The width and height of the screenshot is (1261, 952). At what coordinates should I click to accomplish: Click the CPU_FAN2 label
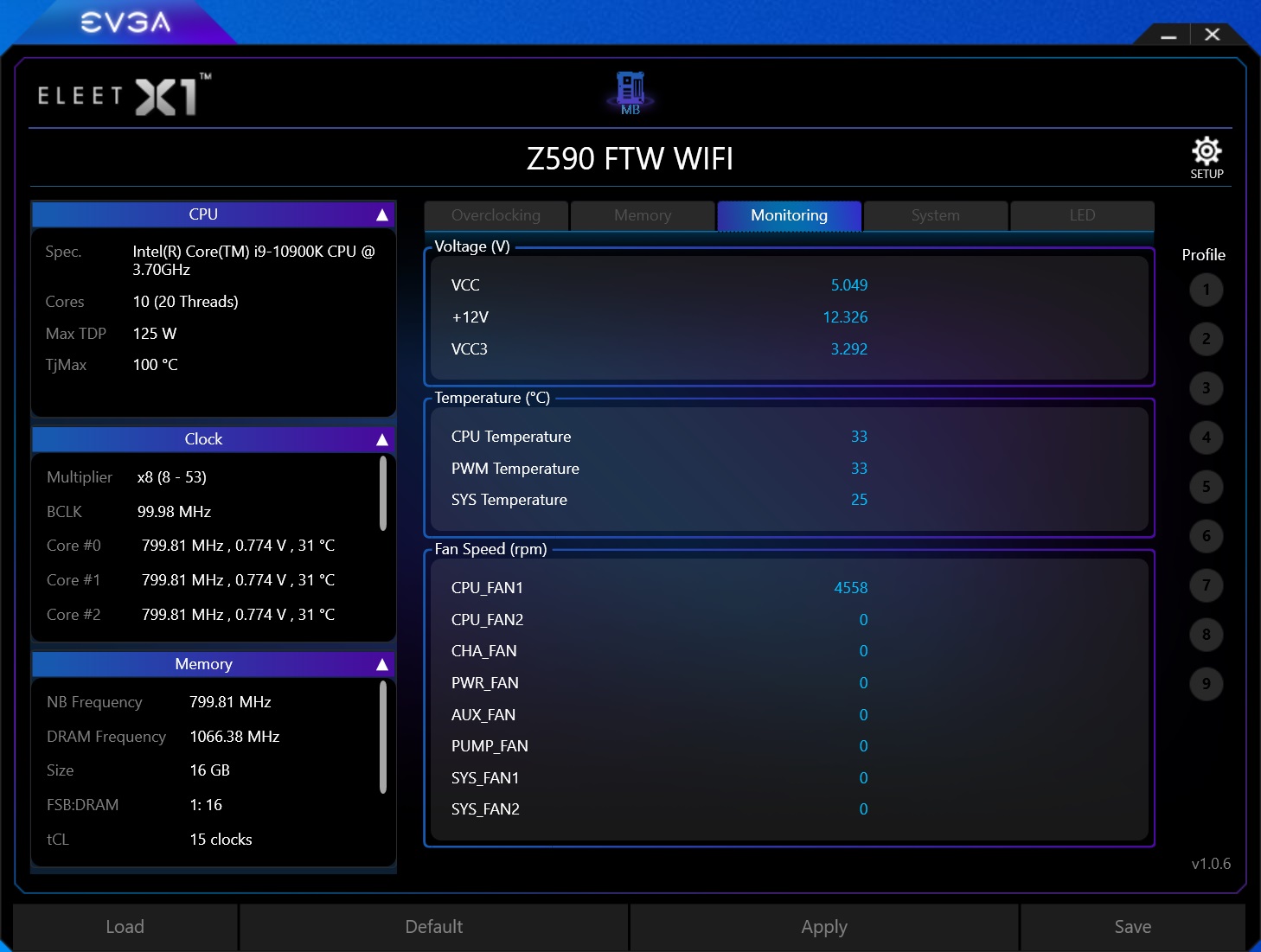click(x=487, y=620)
